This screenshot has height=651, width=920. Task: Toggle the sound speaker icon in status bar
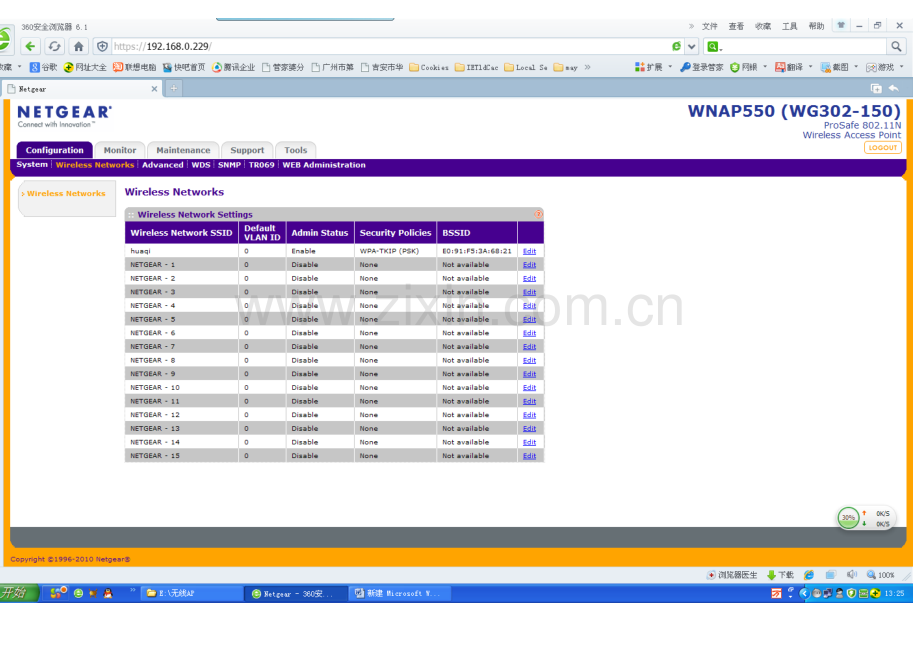[851, 575]
